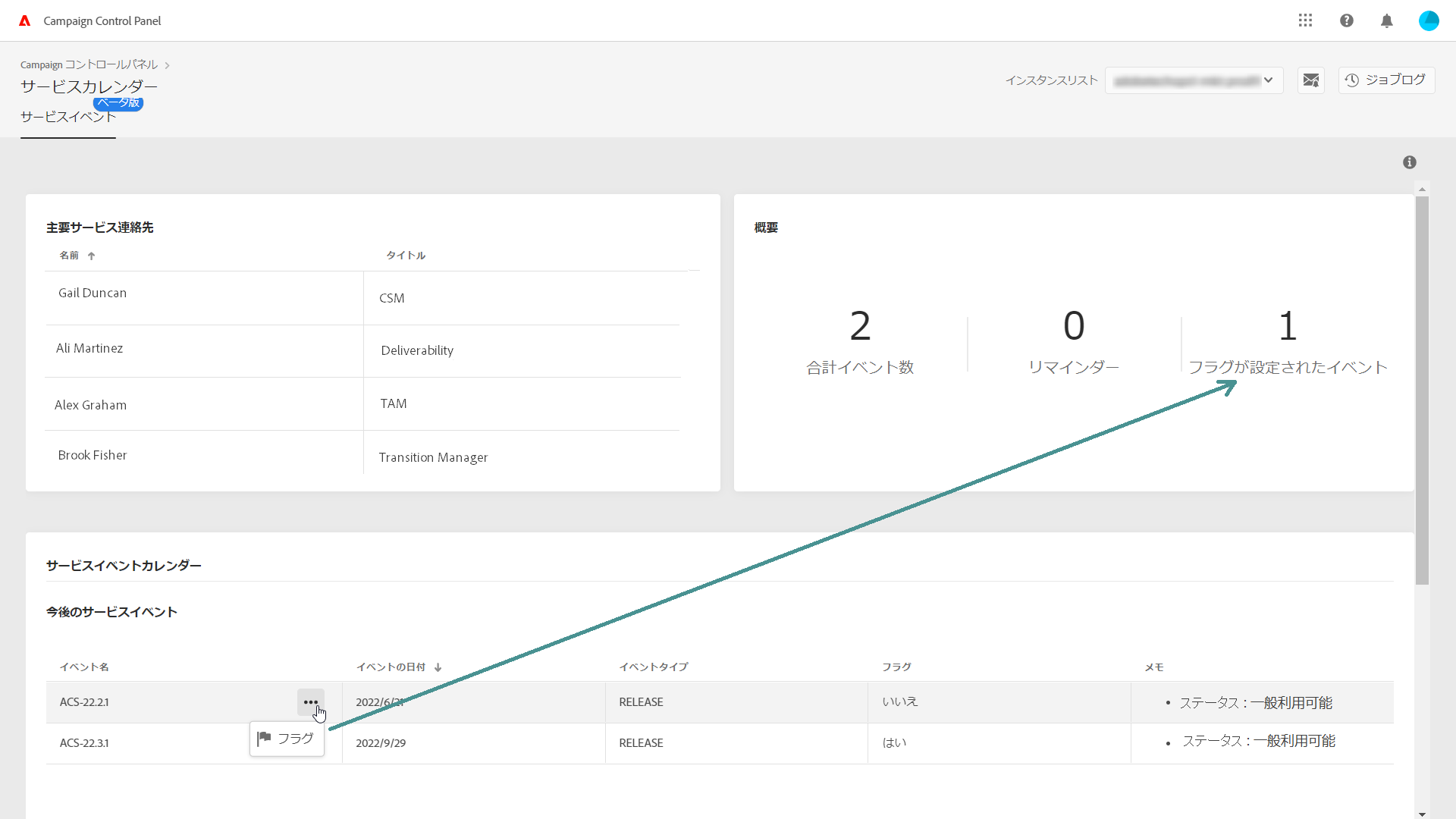The height and width of the screenshot is (819, 1456).
Task: Expand the インスタンスリスト instance dropdown
Action: [1194, 80]
